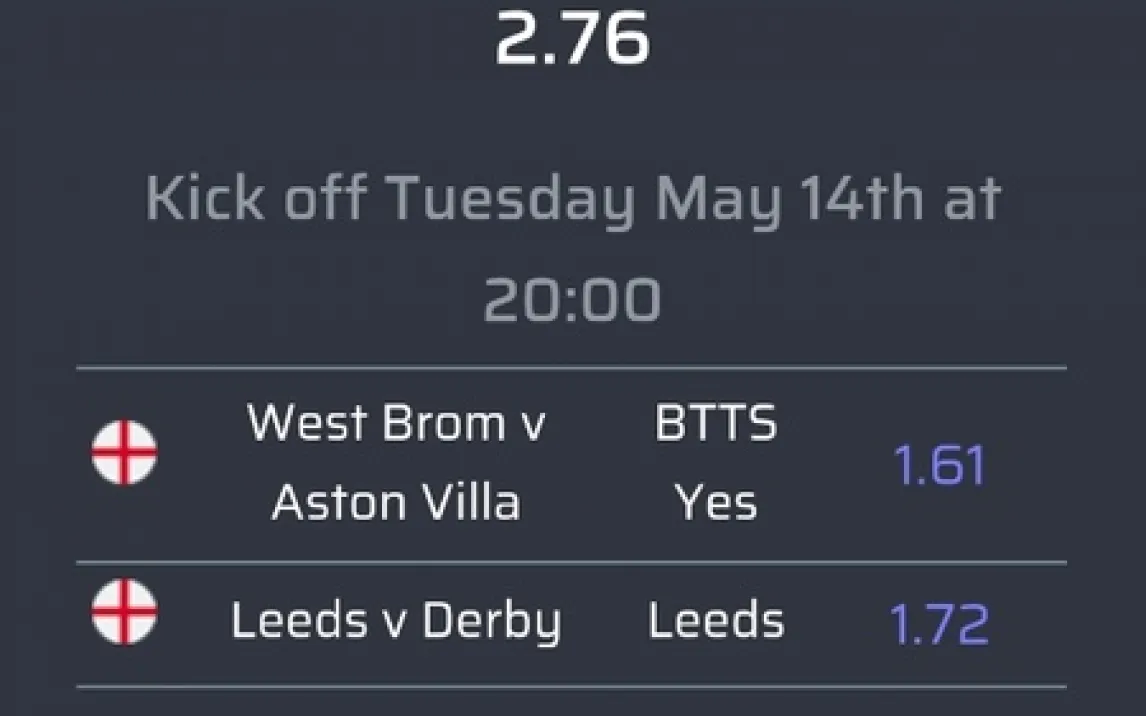Select the 20:00 kick-off time

[x=572, y=299]
